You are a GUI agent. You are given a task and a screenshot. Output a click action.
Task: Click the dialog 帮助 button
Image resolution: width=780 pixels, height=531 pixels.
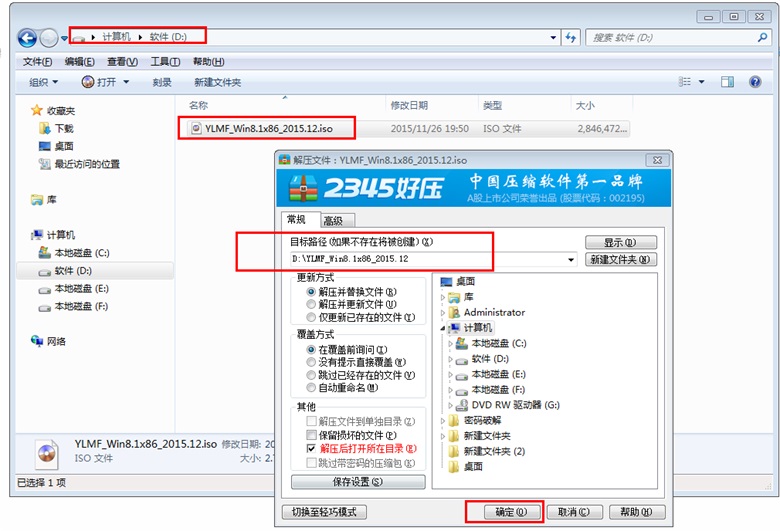pyautogui.click(x=636, y=512)
